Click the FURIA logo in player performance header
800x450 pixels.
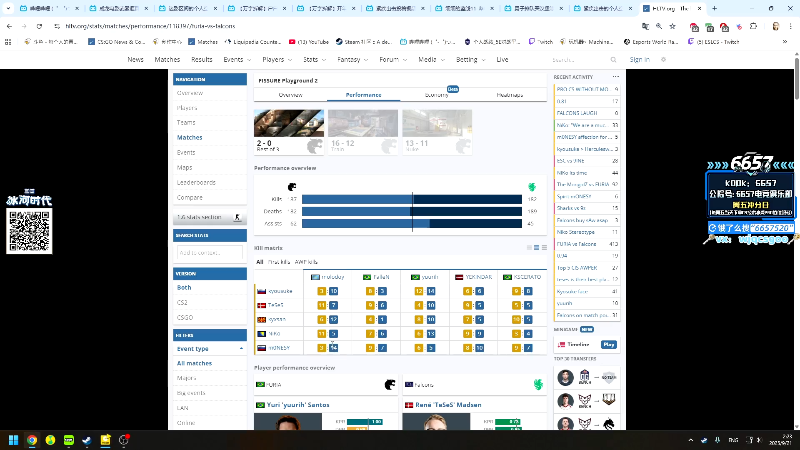[x=390, y=385]
